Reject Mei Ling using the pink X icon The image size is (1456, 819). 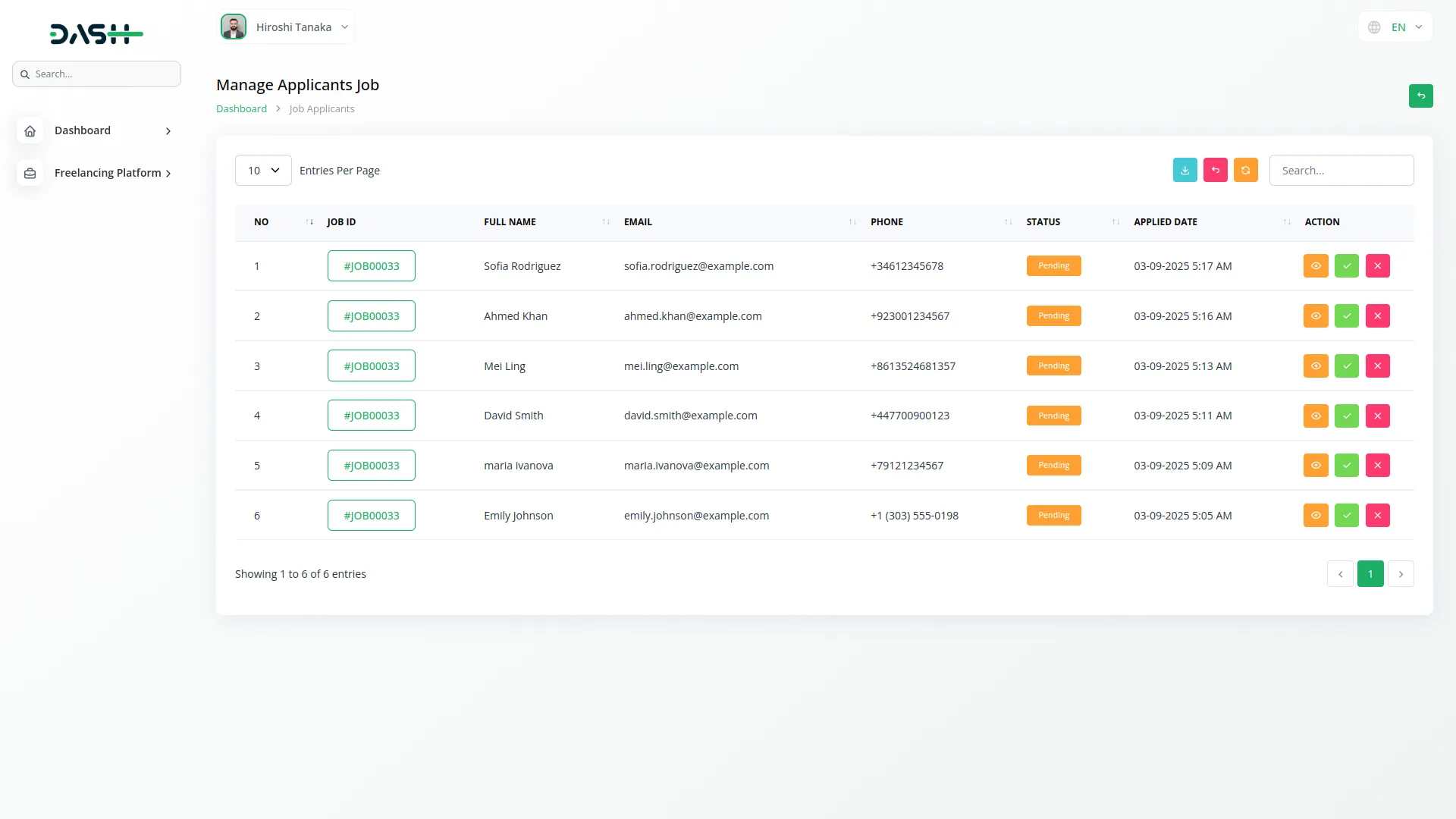coord(1378,366)
